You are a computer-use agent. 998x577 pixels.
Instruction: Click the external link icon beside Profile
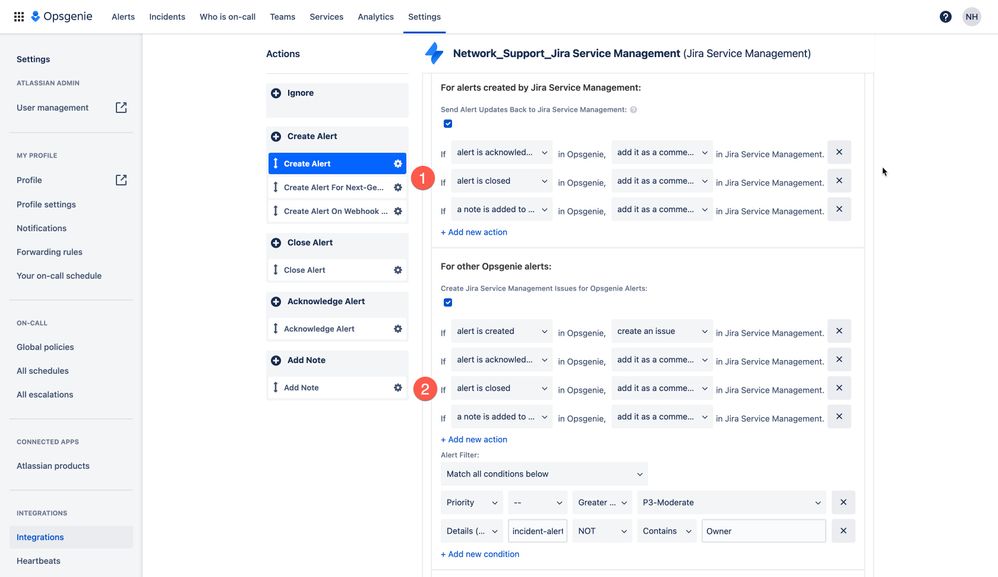[121, 180]
